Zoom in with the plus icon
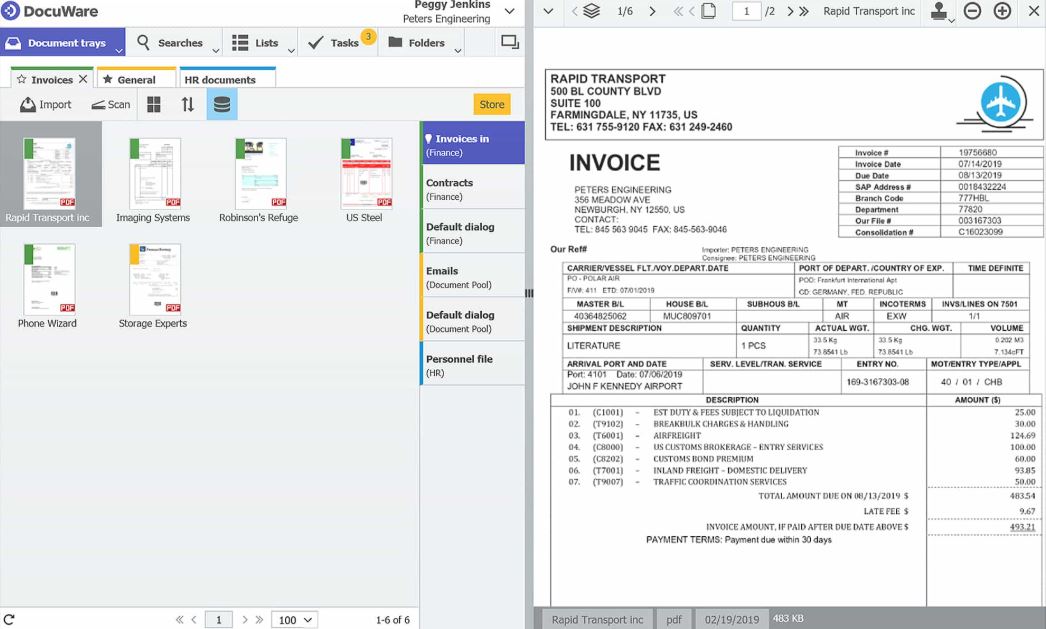Screen dimensions: 1046x629 point(1002,12)
